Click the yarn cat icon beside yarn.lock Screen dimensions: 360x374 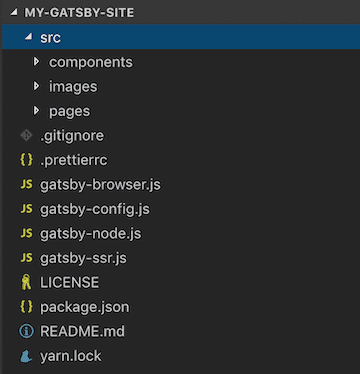26,356
